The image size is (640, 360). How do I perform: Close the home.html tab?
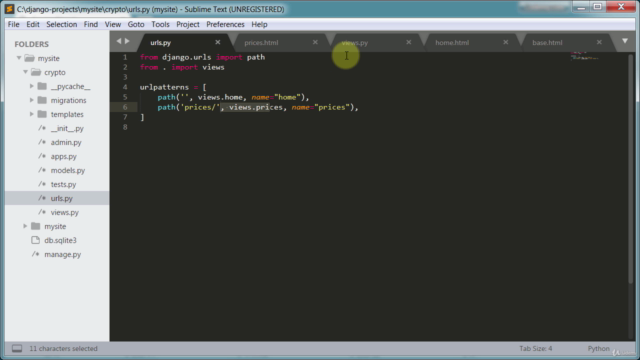(506, 42)
